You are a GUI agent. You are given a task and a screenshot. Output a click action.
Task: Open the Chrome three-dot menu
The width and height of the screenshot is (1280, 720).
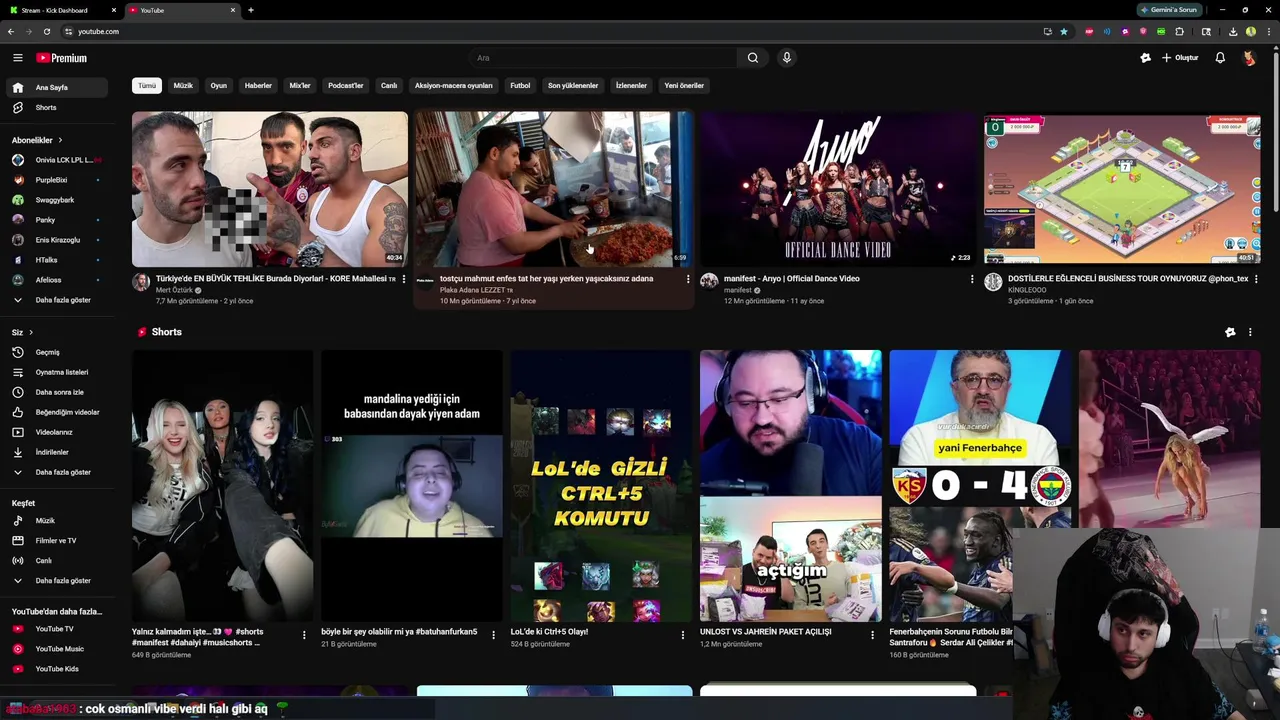point(1268,31)
